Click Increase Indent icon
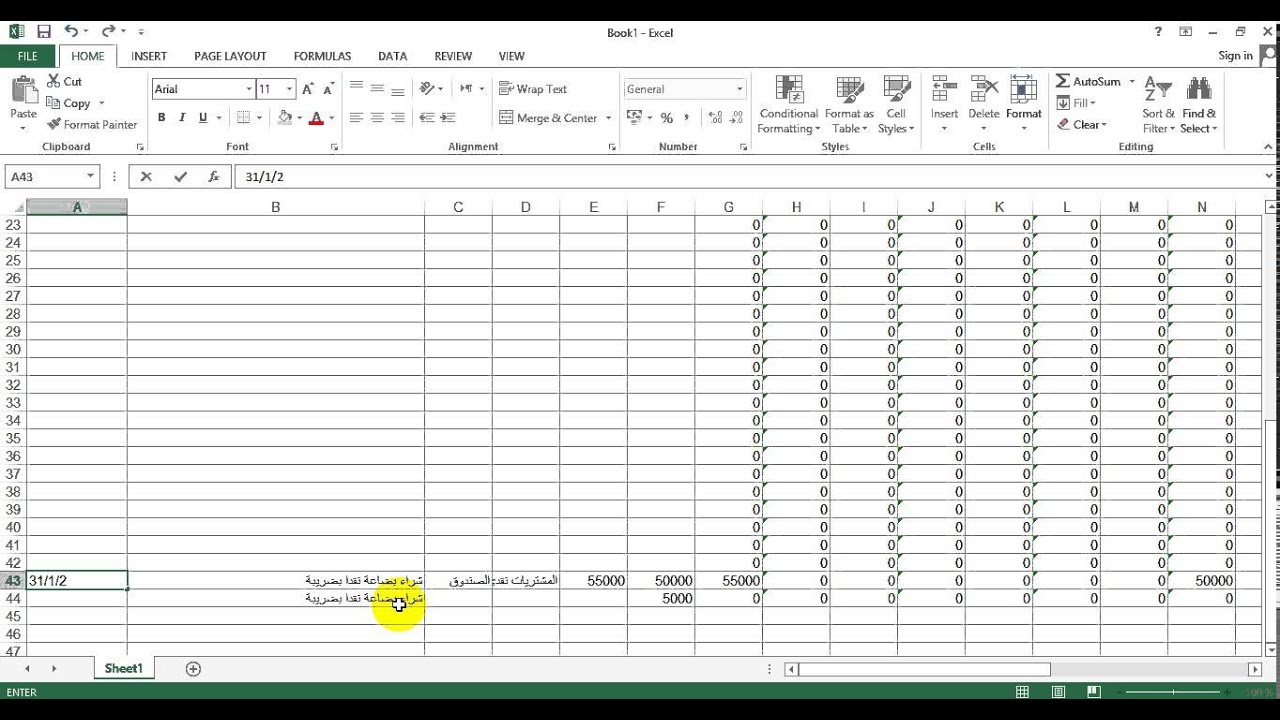The height and width of the screenshot is (720, 1280). [448, 118]
